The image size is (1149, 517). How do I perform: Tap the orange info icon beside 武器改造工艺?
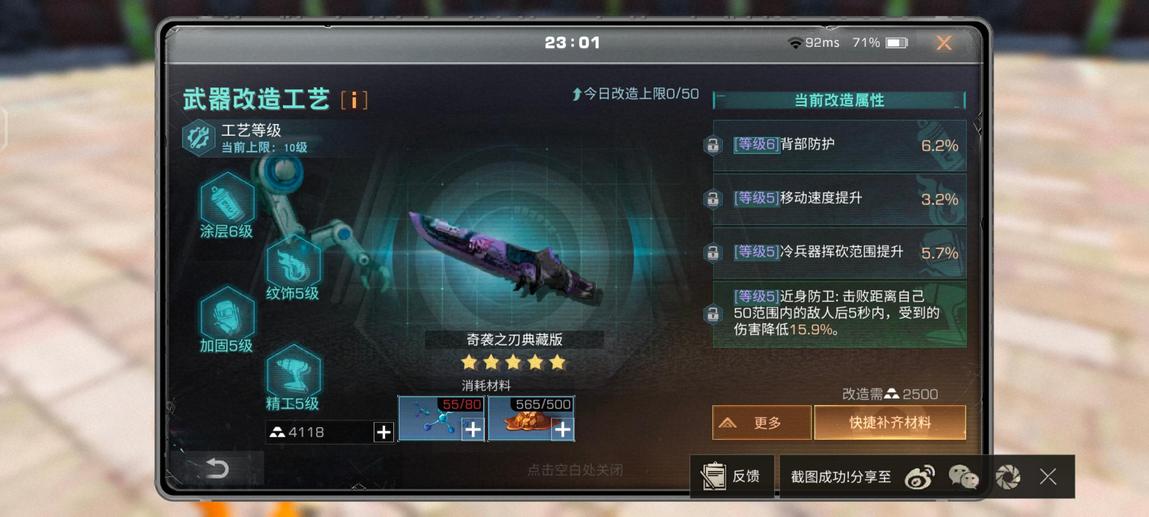354,100
